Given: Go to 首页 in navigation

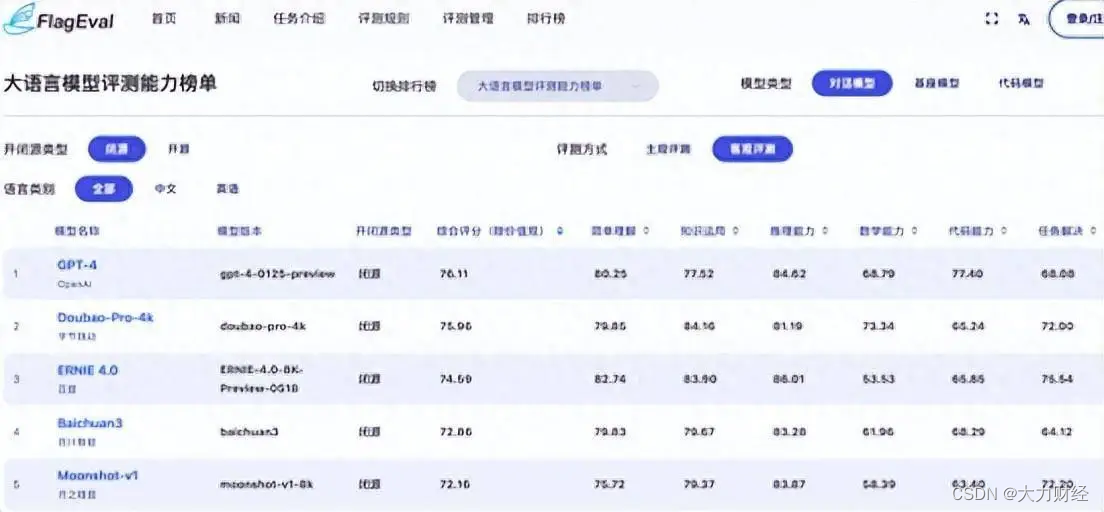Looking at the screenshot, I should click(163, 18).
